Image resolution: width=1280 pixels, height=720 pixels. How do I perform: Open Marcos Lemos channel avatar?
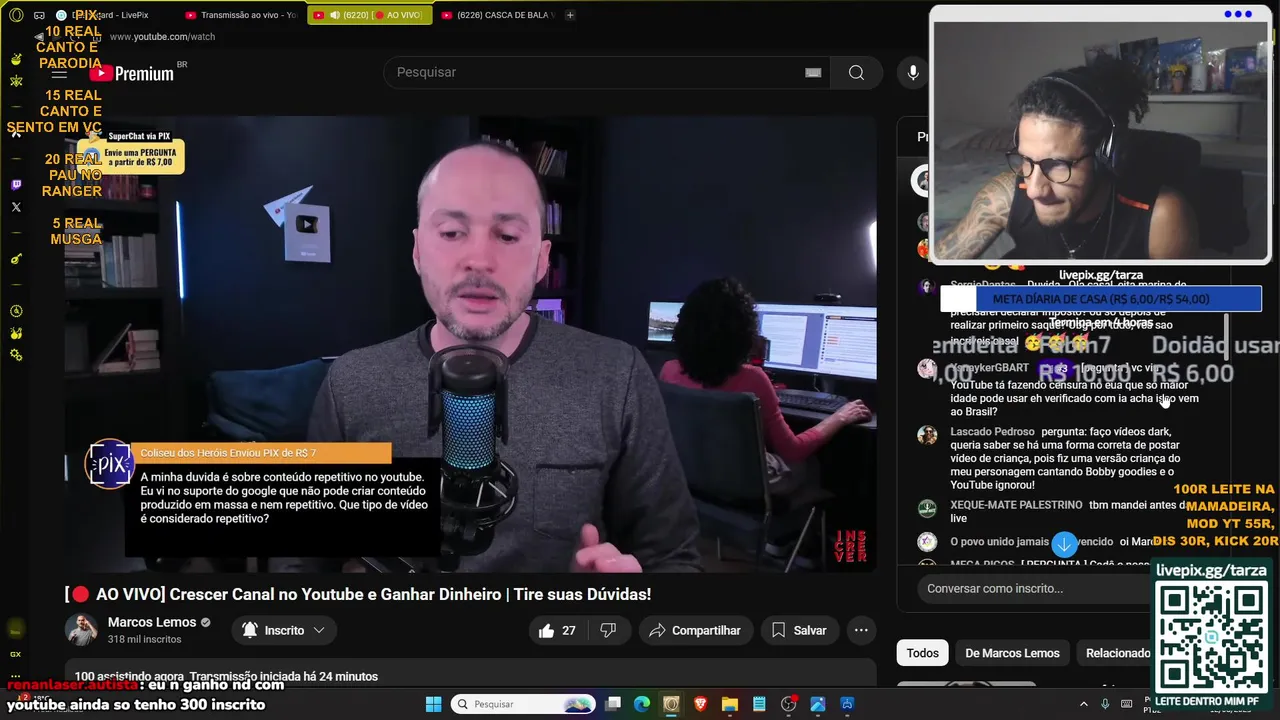pos(81,630)
